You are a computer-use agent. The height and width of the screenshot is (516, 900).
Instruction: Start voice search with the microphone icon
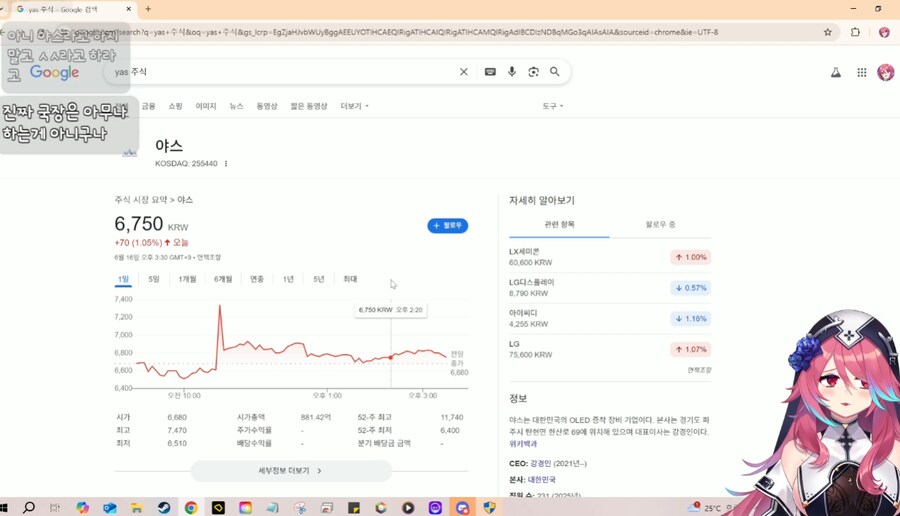coord(512,72)
